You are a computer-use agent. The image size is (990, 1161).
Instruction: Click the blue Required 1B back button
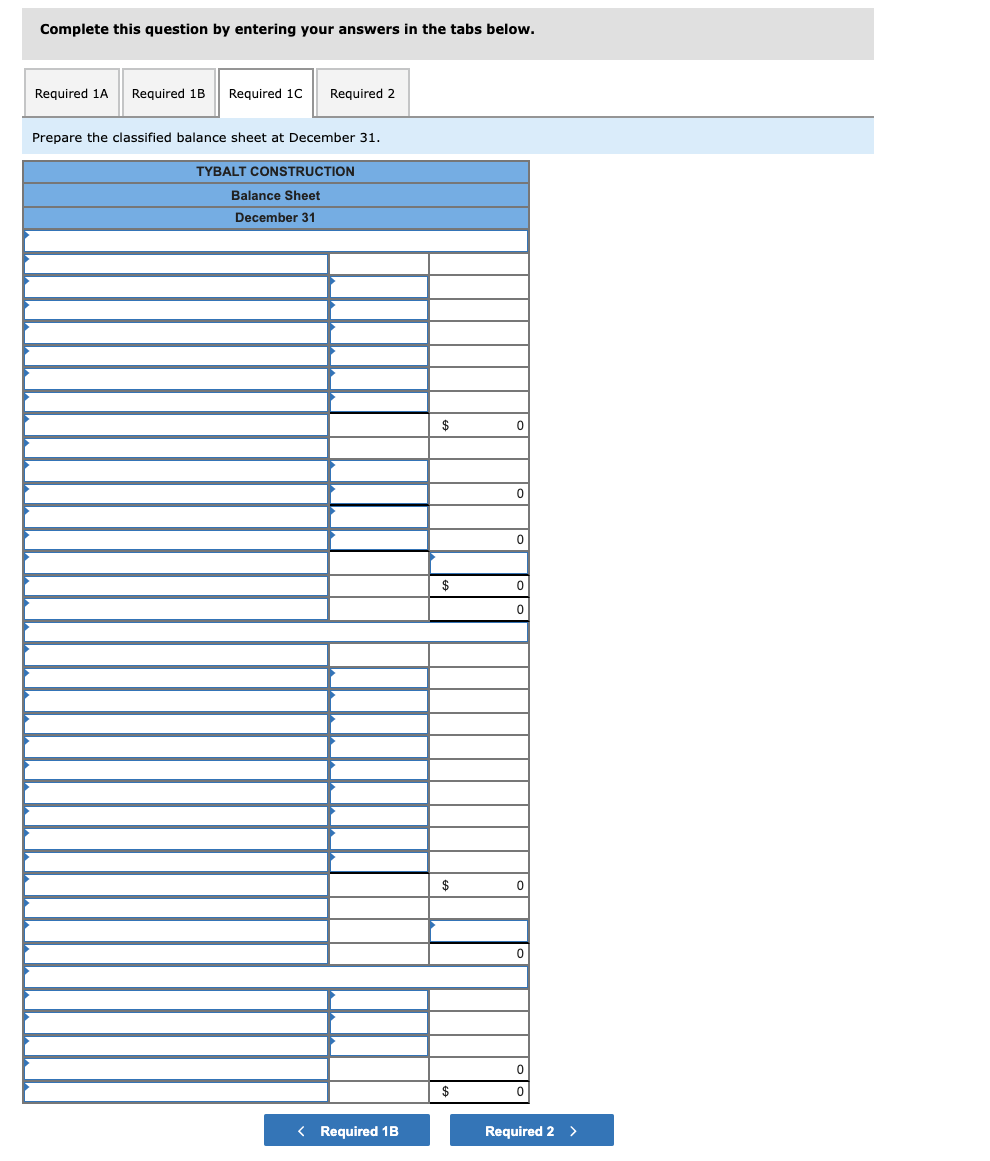pos(346,1130)
